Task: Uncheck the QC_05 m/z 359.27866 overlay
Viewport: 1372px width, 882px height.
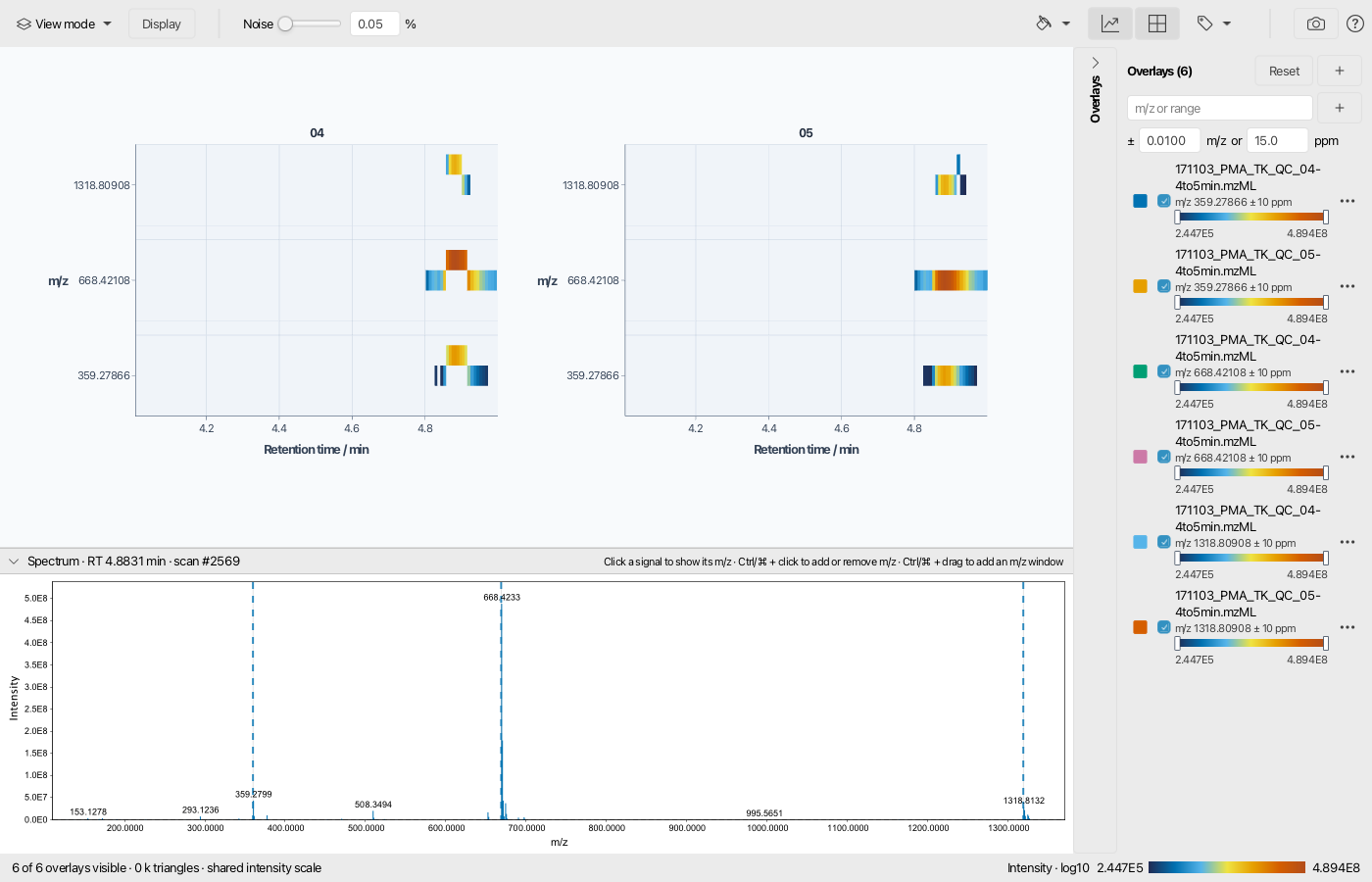Action: tap(1164, 286)
